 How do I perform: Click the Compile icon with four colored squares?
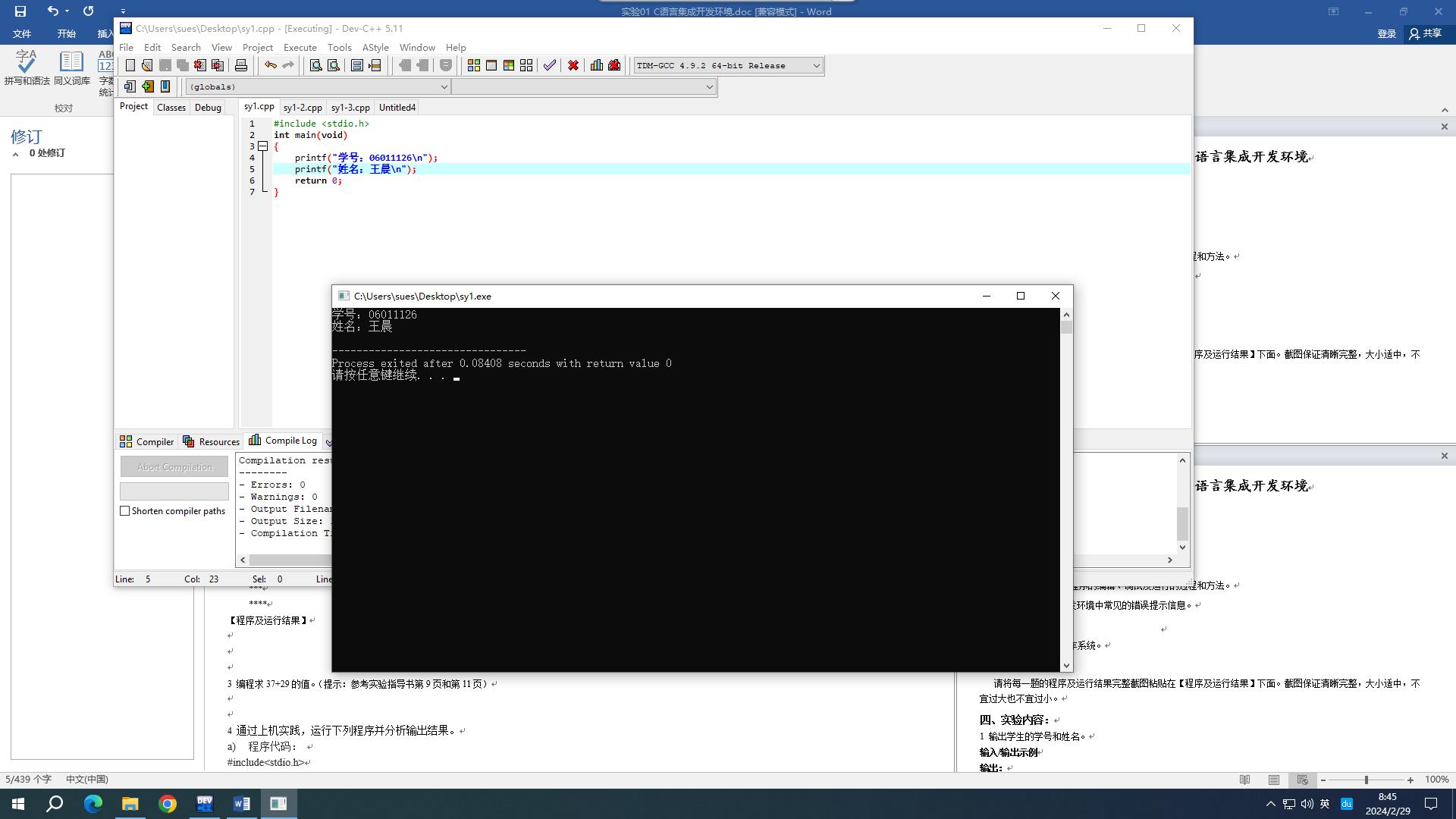[x=474, y=66]
